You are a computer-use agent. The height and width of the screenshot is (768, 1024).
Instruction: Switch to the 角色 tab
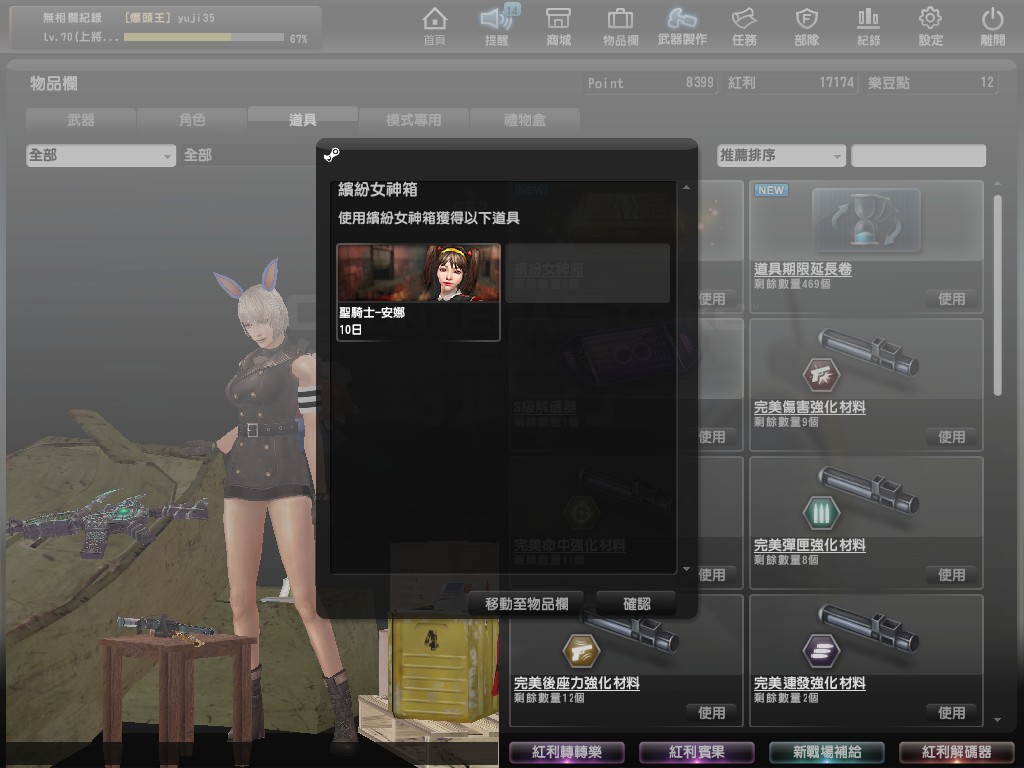(x=192, y=120)
